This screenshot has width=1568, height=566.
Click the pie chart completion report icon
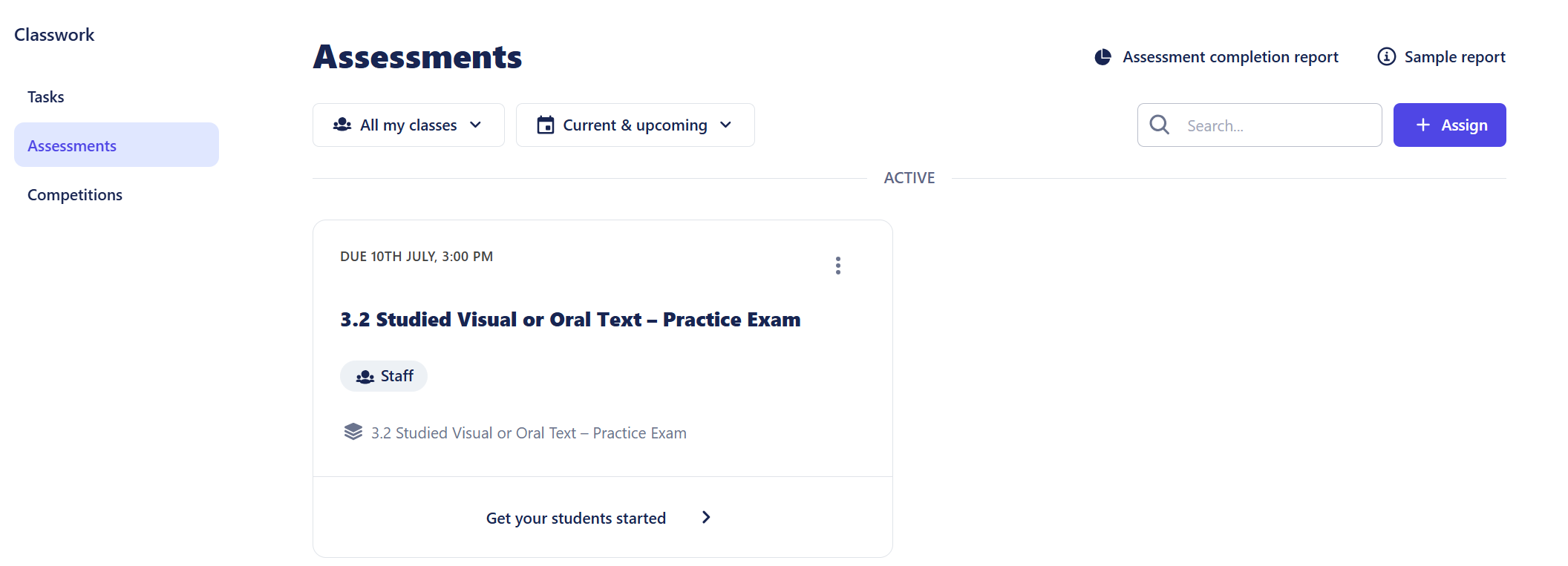coord(1102,57)
